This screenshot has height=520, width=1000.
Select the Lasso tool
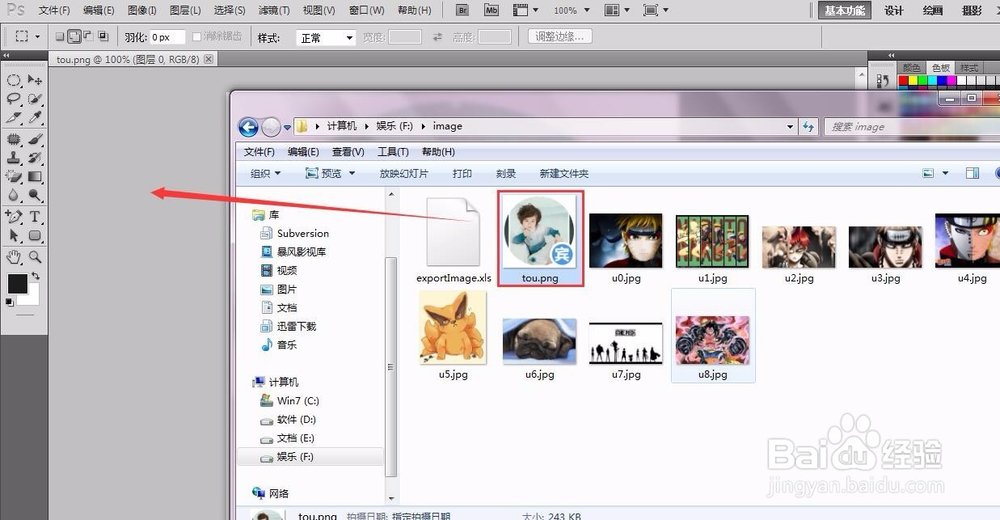click(14, 99)
